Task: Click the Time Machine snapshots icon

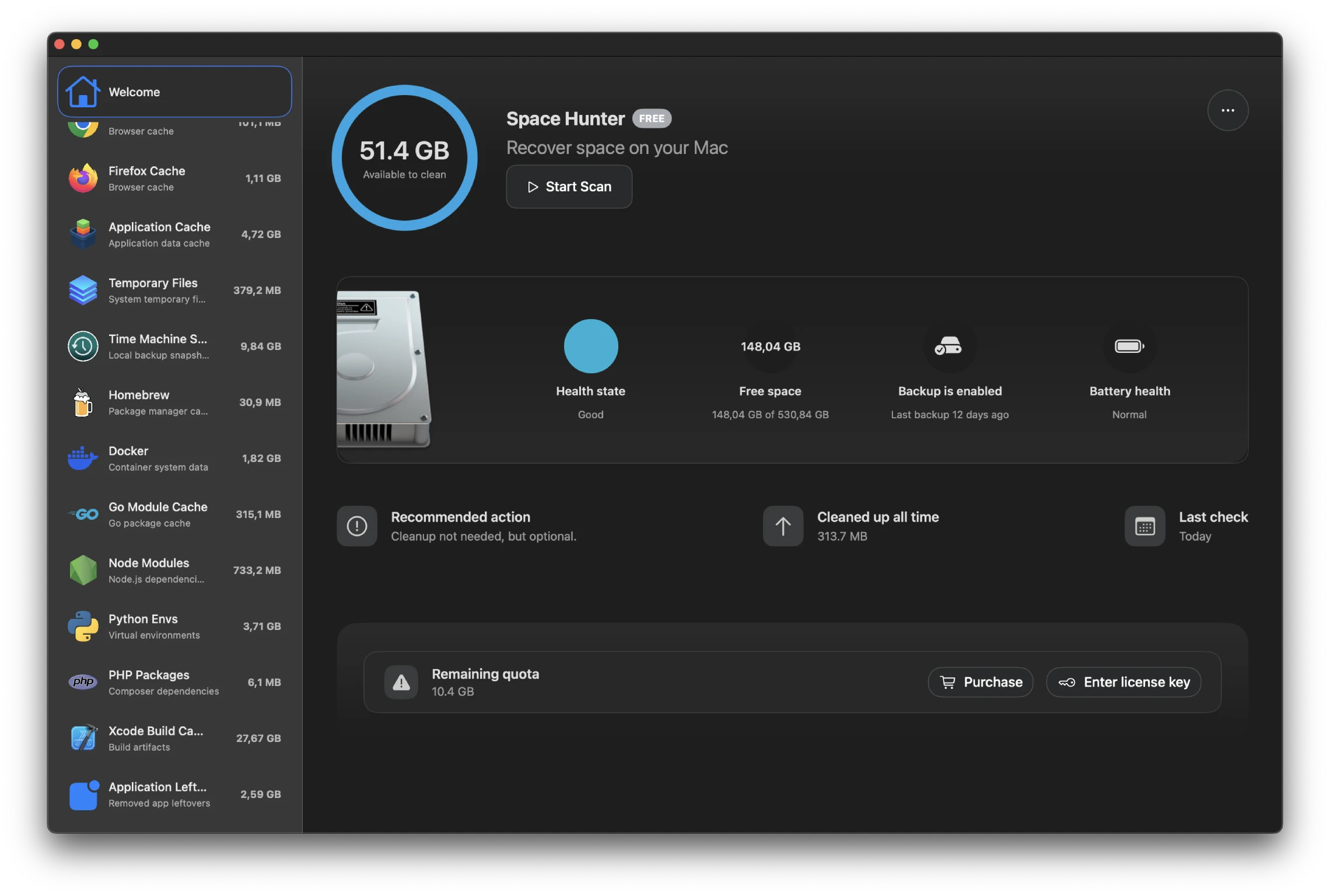Action: [83, 346]
